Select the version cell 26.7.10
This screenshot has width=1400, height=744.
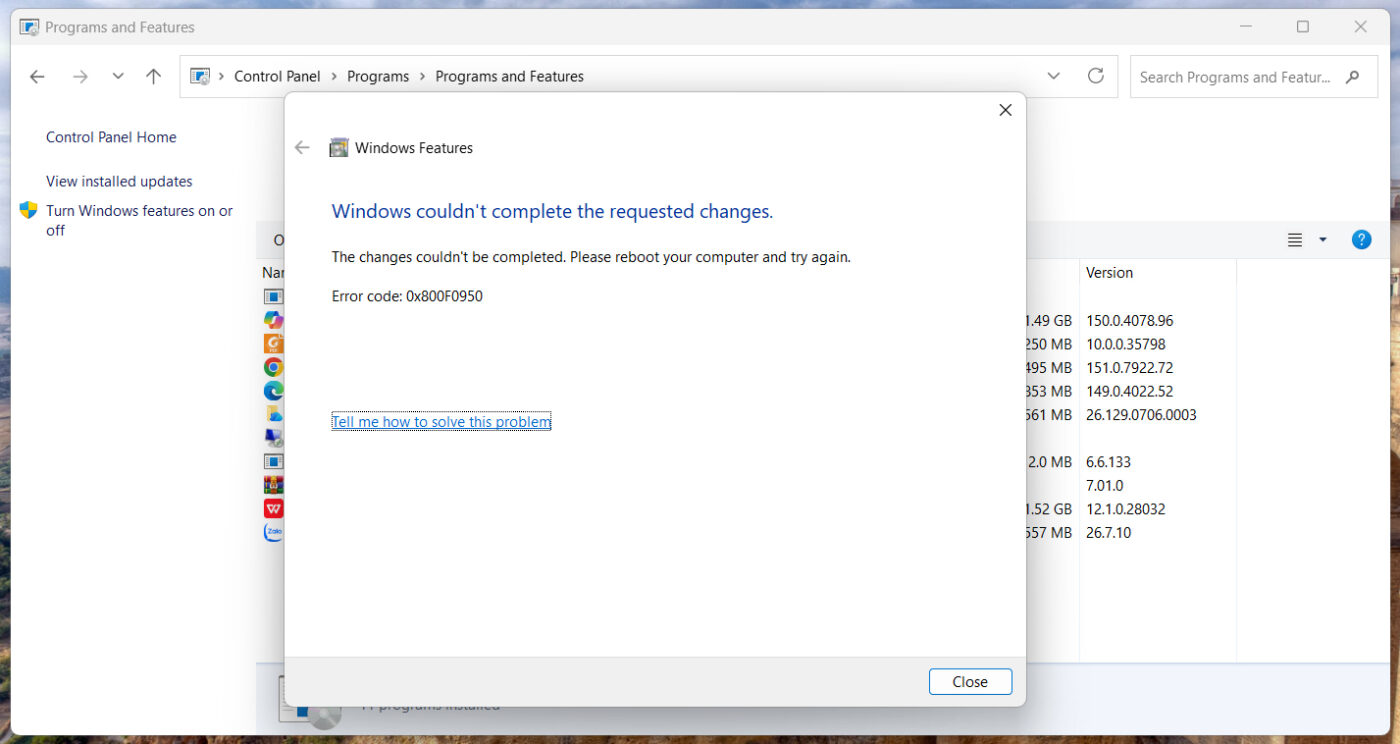pyautogui.click(x=1109, y=533)
